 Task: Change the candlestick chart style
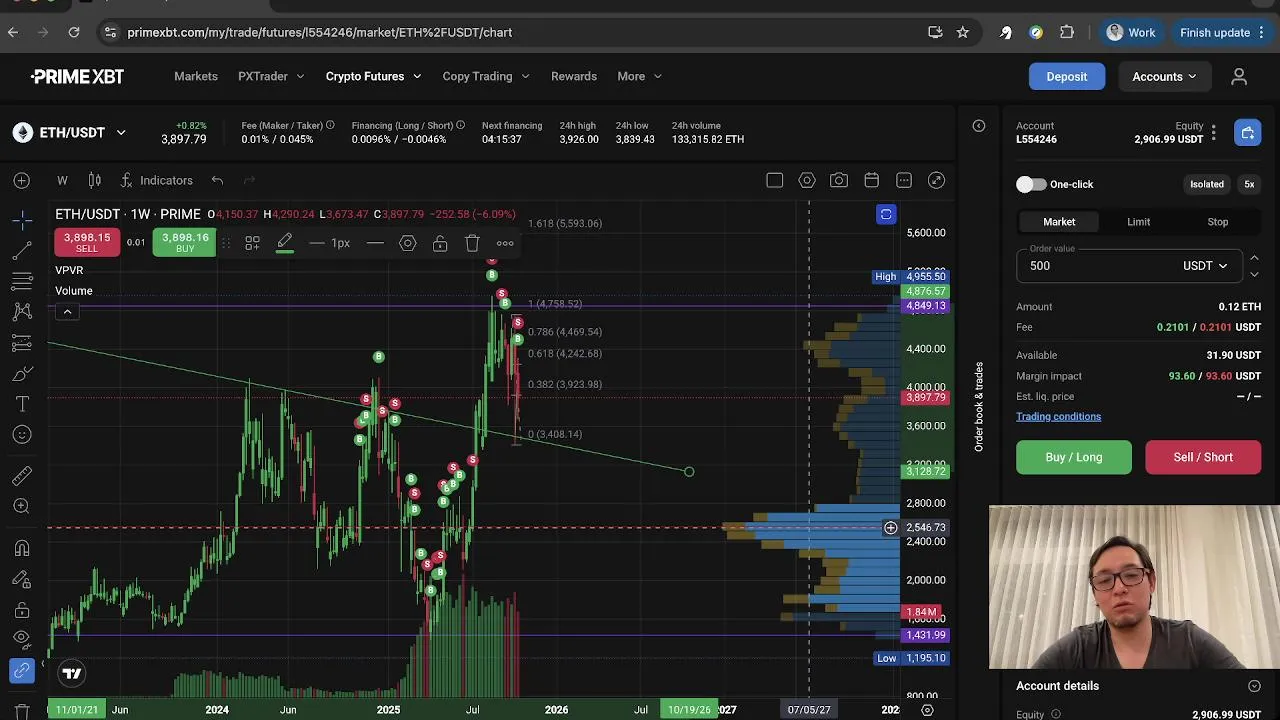pyautogui.click(x=94, y=181)
